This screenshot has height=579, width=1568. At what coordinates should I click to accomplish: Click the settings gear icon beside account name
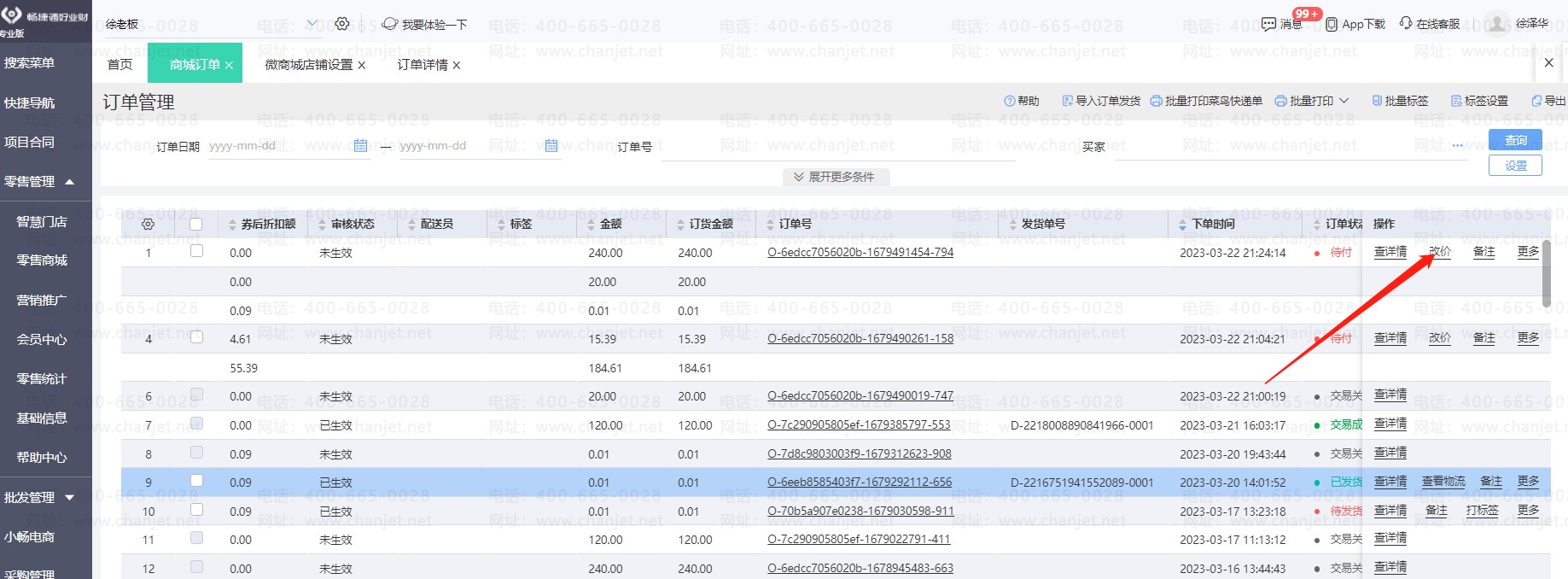tap(342, 24)
